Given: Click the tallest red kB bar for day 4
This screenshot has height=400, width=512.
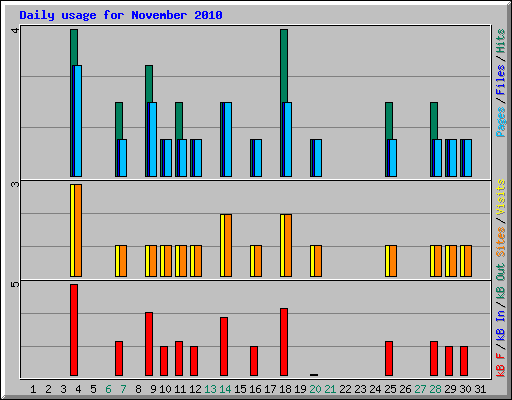Looking at the screenshot, I should (x=74, y=330).
